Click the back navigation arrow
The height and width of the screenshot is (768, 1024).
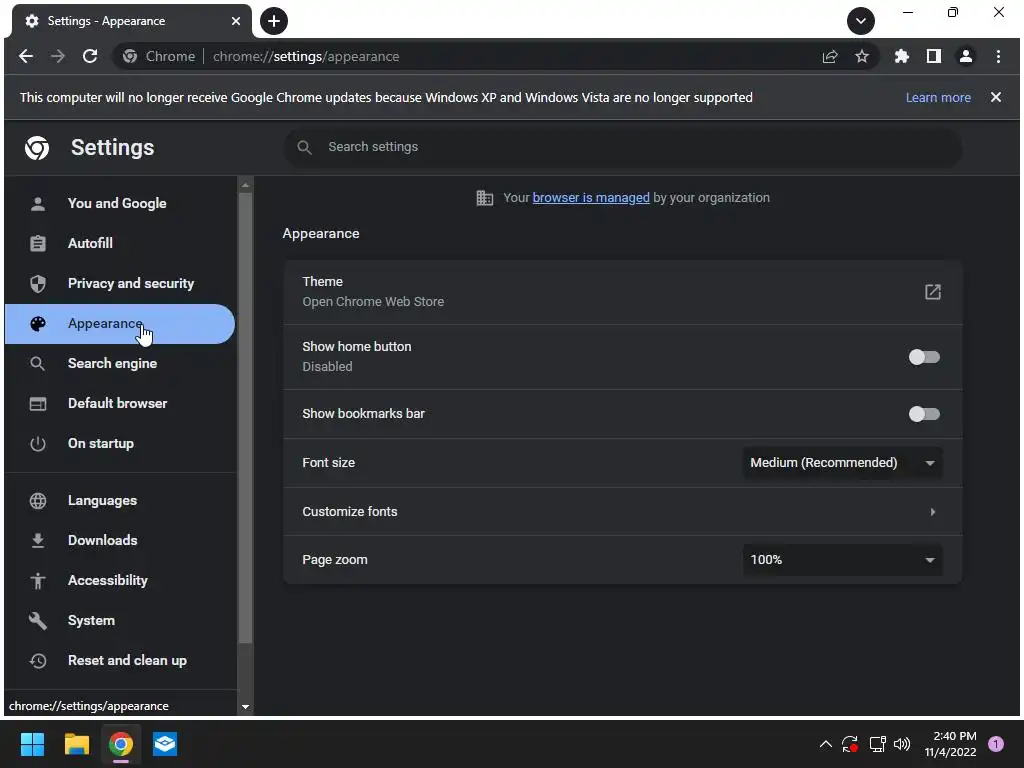pos(25,56)
